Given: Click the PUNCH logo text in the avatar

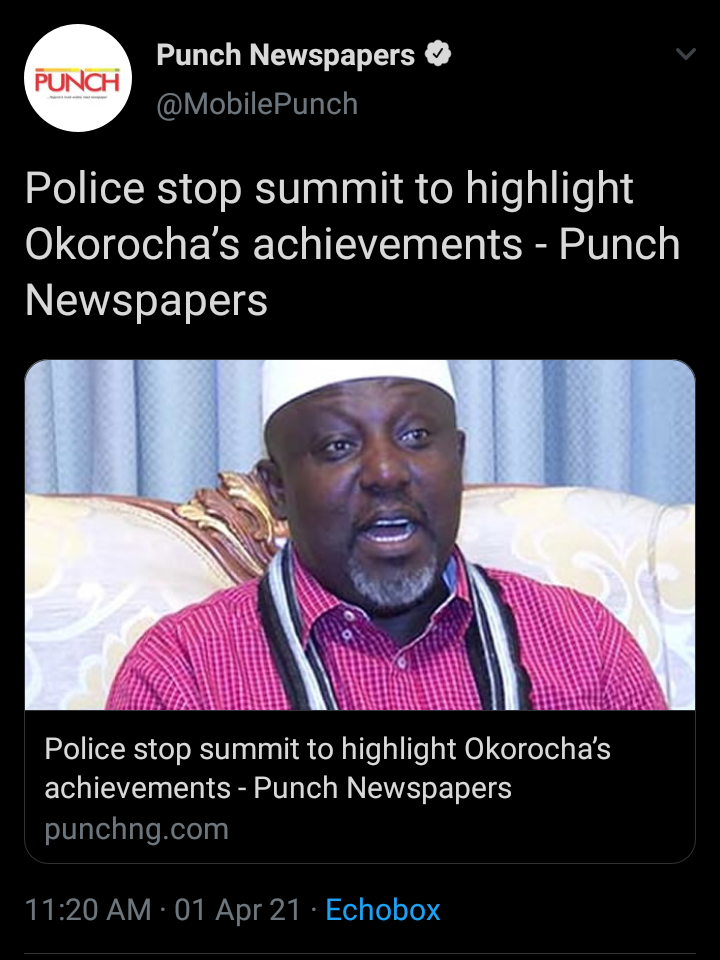Looking at the screenshot, I should point(77,81).
